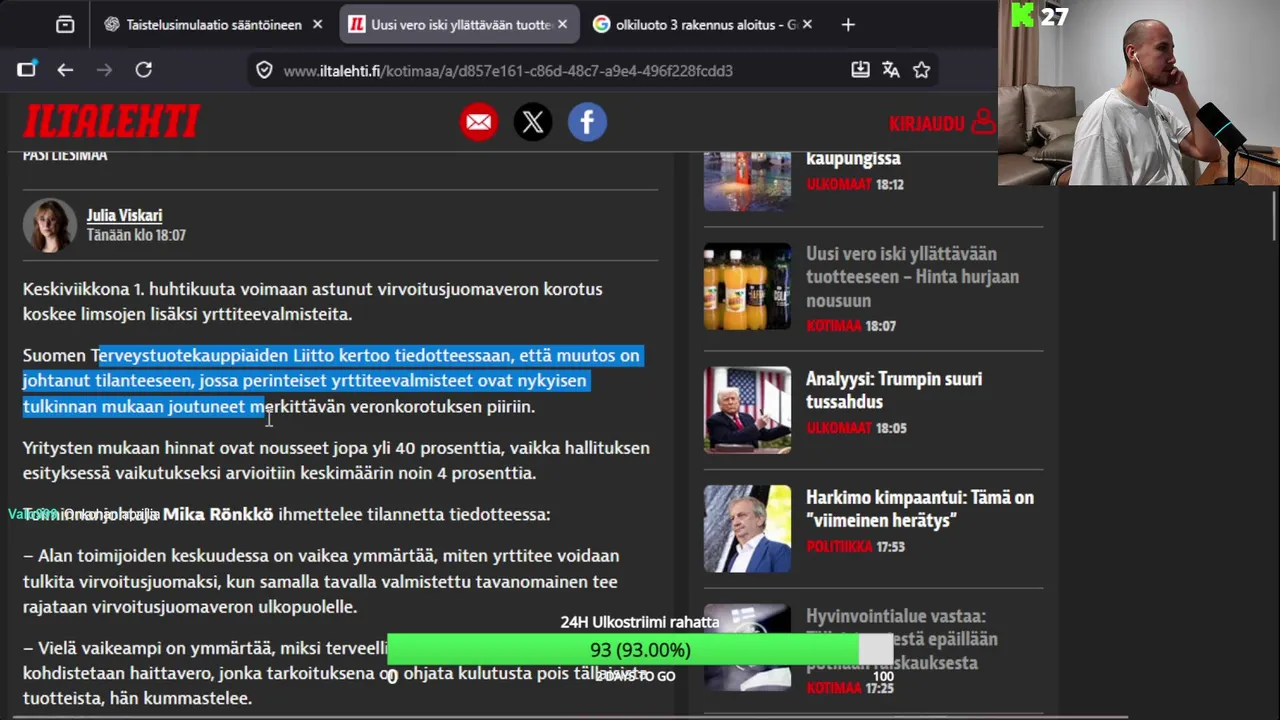
Task: Click POLITIIKKA category tag at 17:53
Action: point(840,547)
